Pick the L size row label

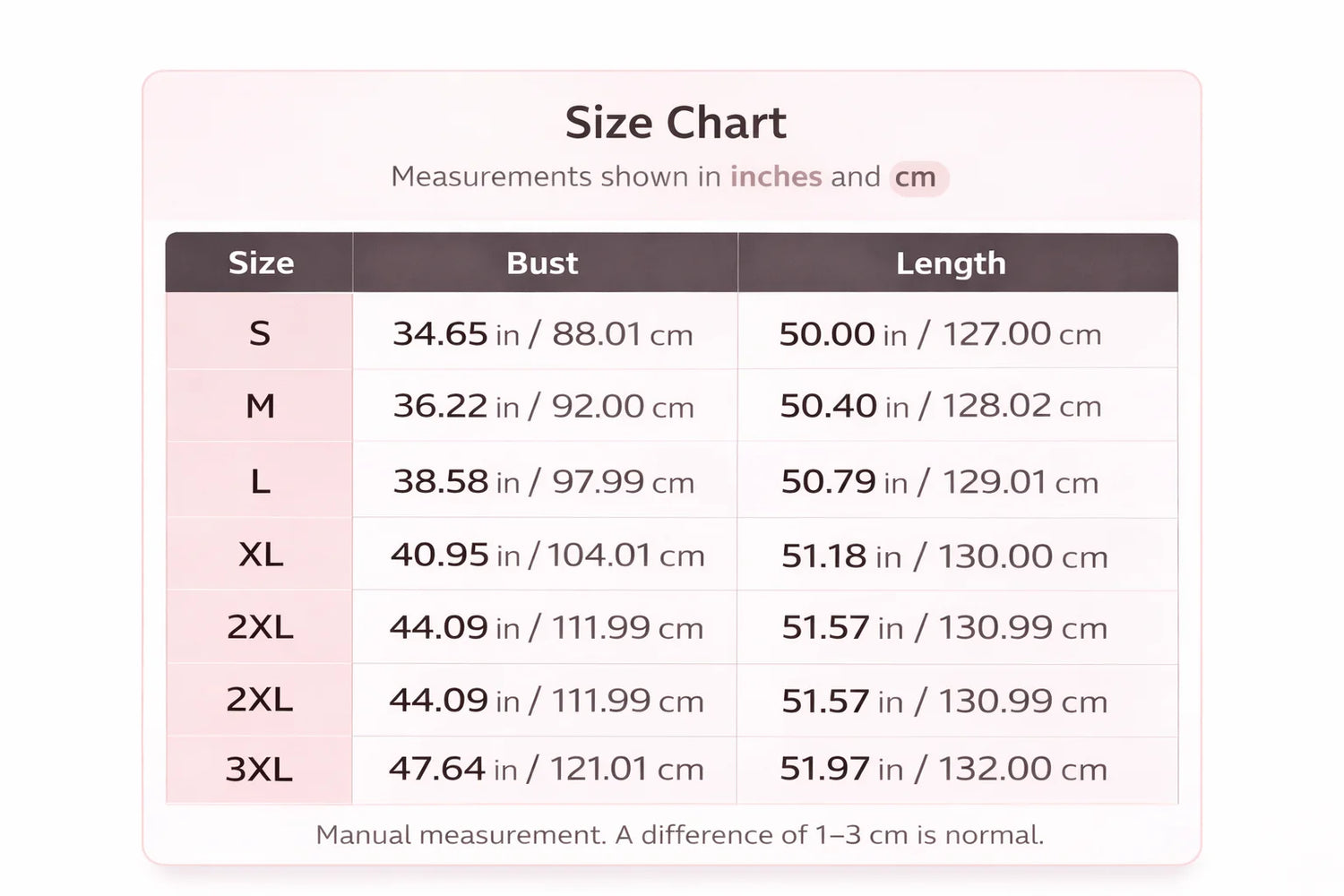260,481
